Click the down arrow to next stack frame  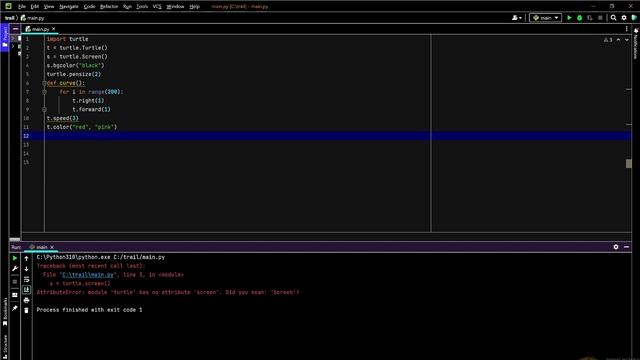27,269
